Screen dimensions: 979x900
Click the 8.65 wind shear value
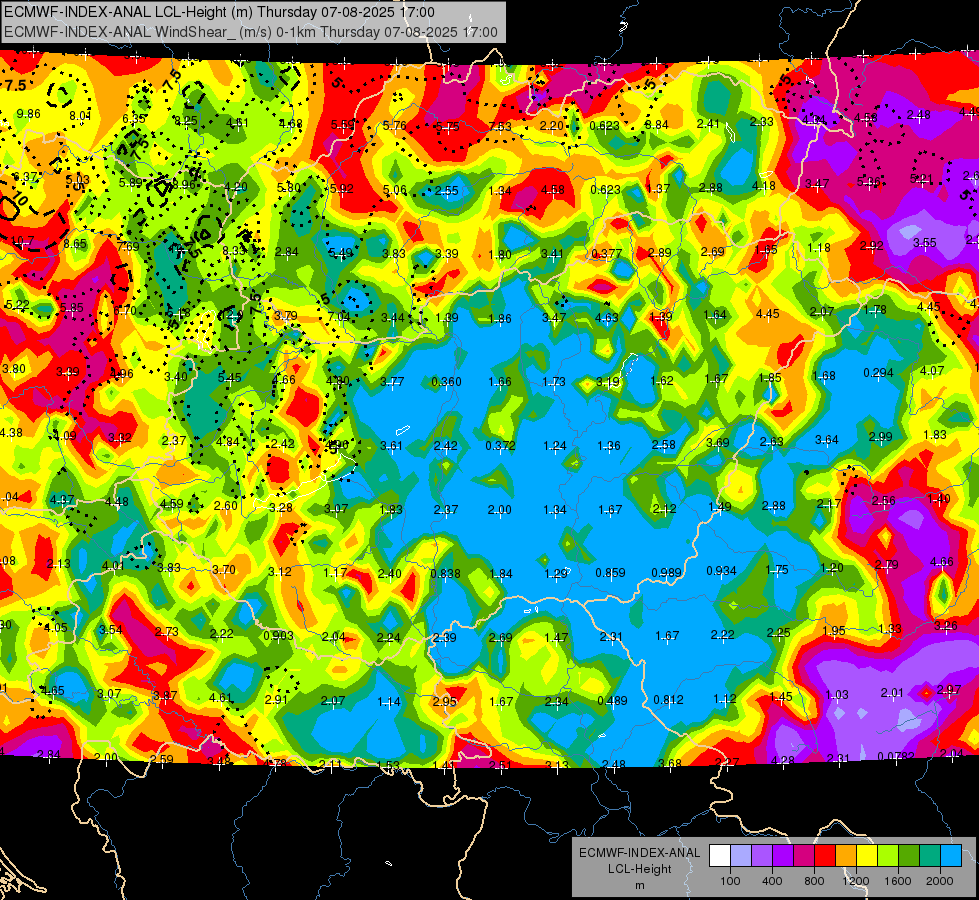pos(75,244)
